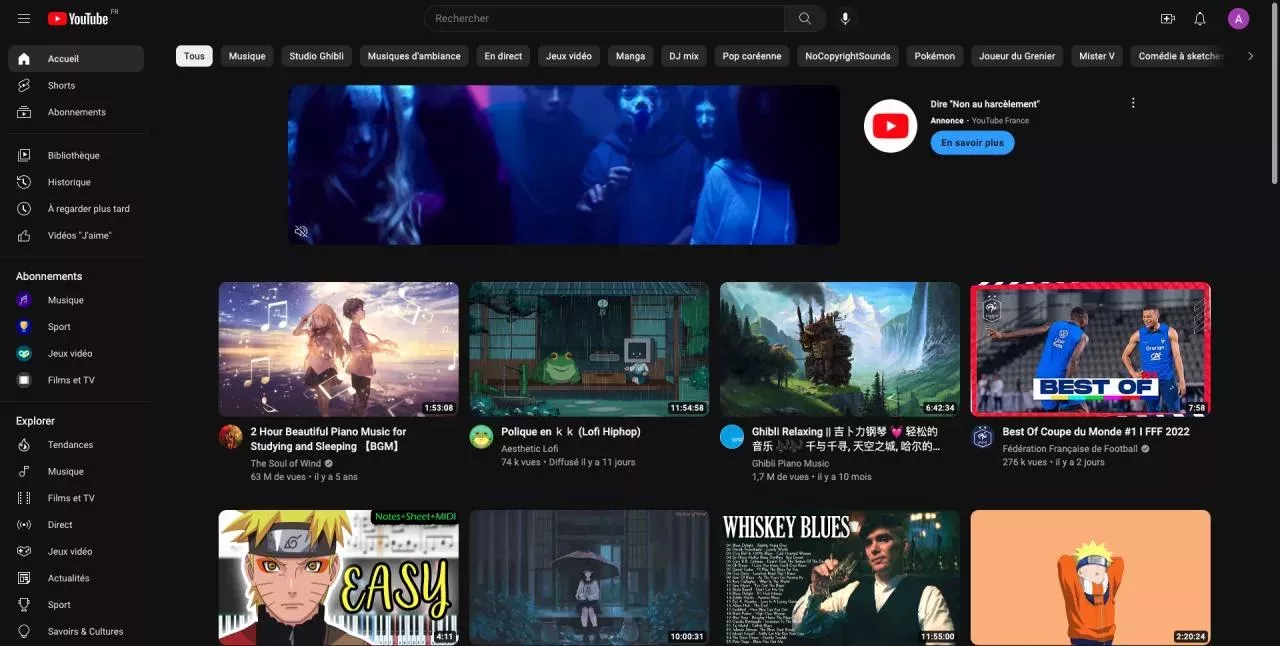Screen dimensions: 1280x646
Task: Play the anime piano couple thumbnail
Action: [339, 349]
